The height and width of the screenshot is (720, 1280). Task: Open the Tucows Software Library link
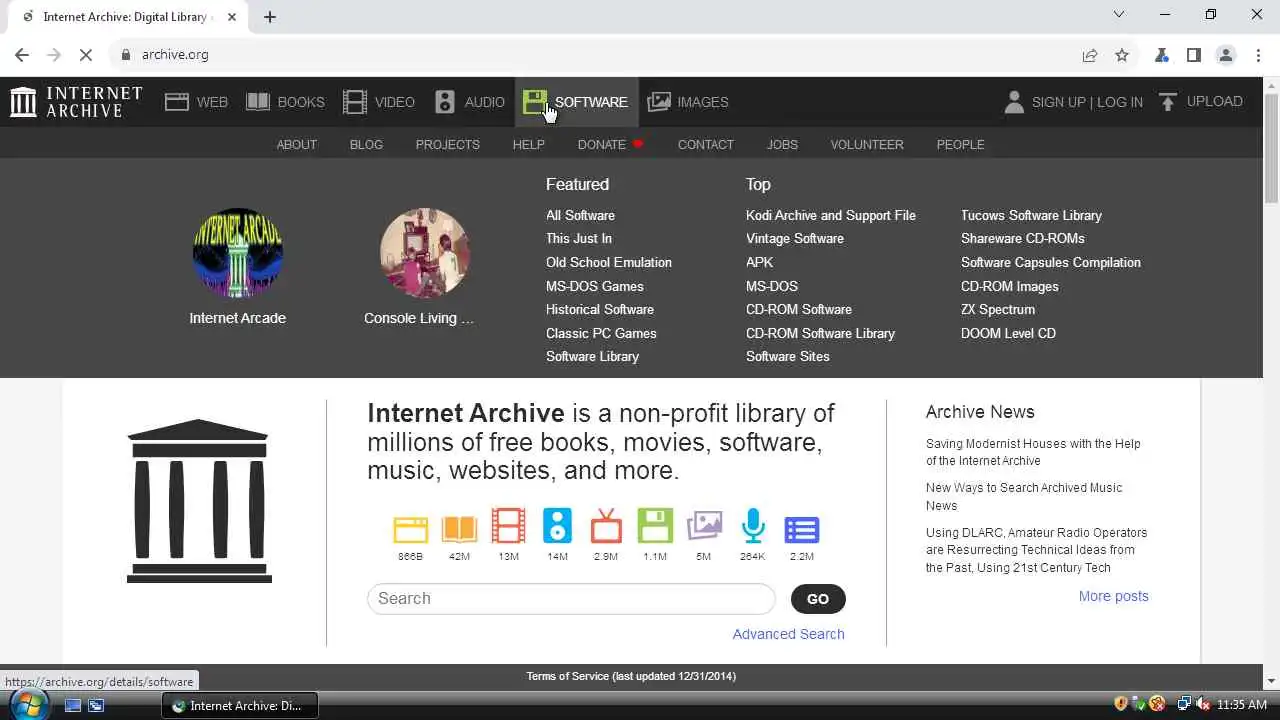pyautogui.click(x=1031, y=215)
